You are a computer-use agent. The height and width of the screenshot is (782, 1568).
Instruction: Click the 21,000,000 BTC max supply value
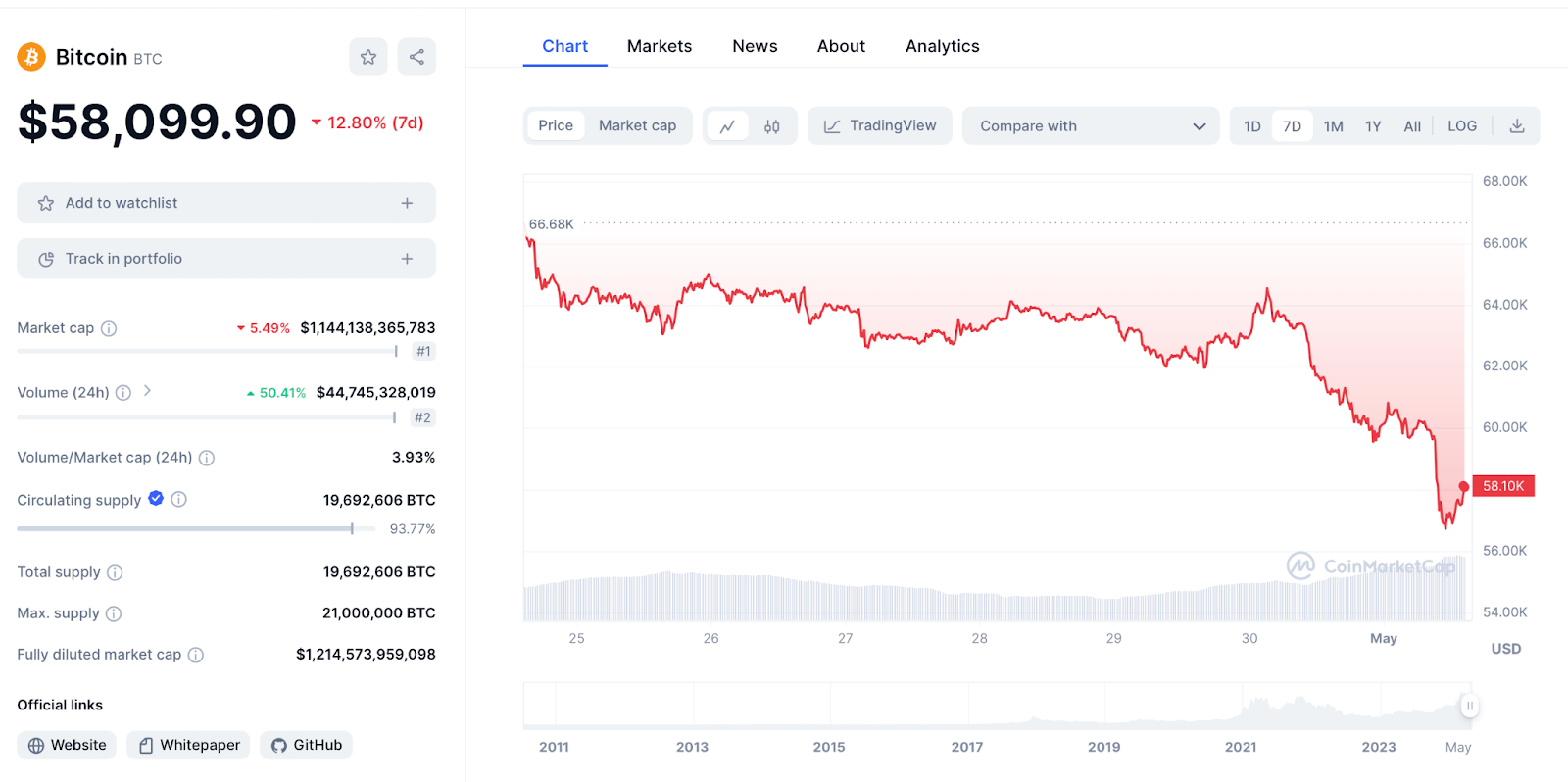(379, 613)
